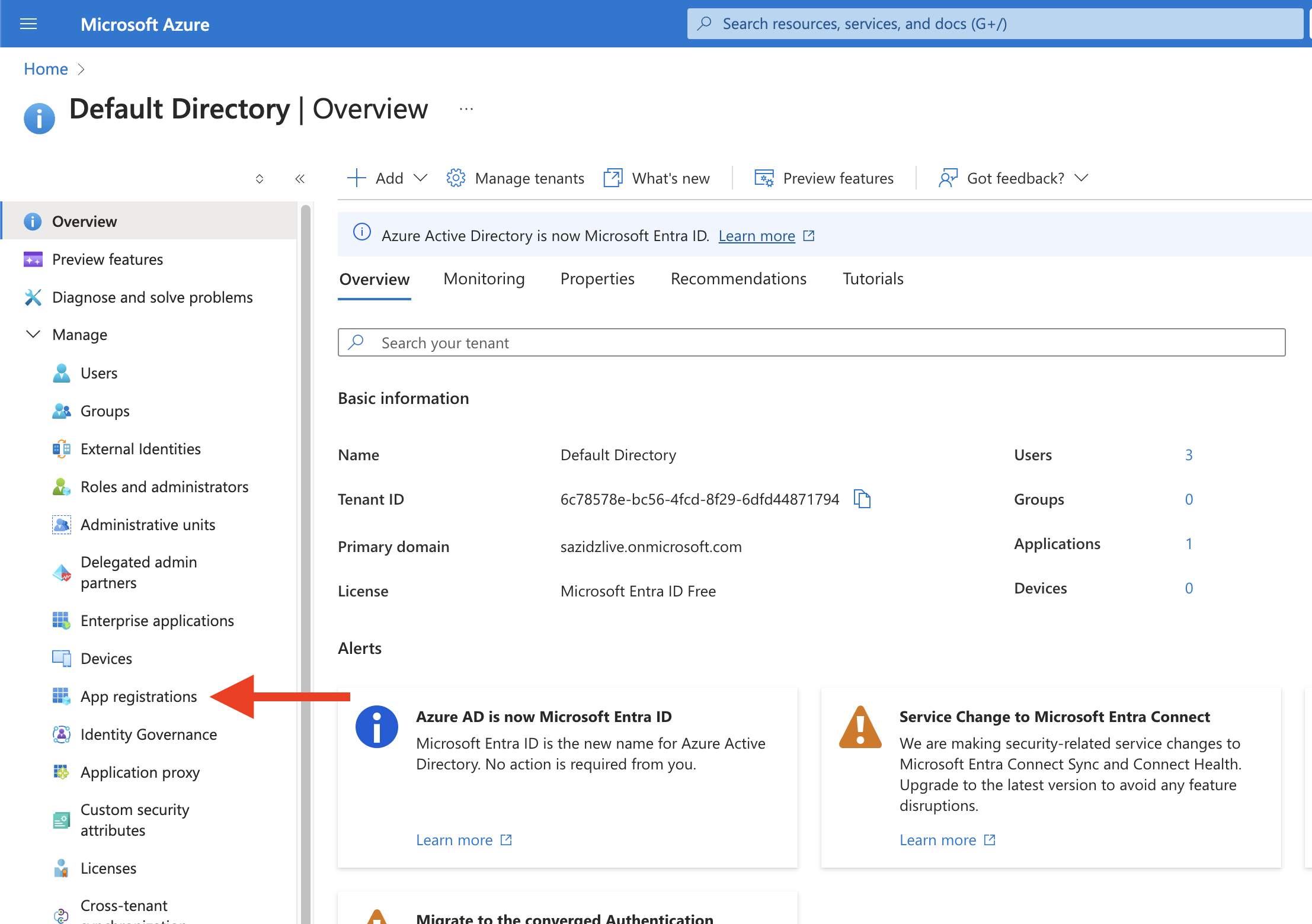Click the Custom security attributes icon
The image size is (1312, 924).
tap(61, 820)
